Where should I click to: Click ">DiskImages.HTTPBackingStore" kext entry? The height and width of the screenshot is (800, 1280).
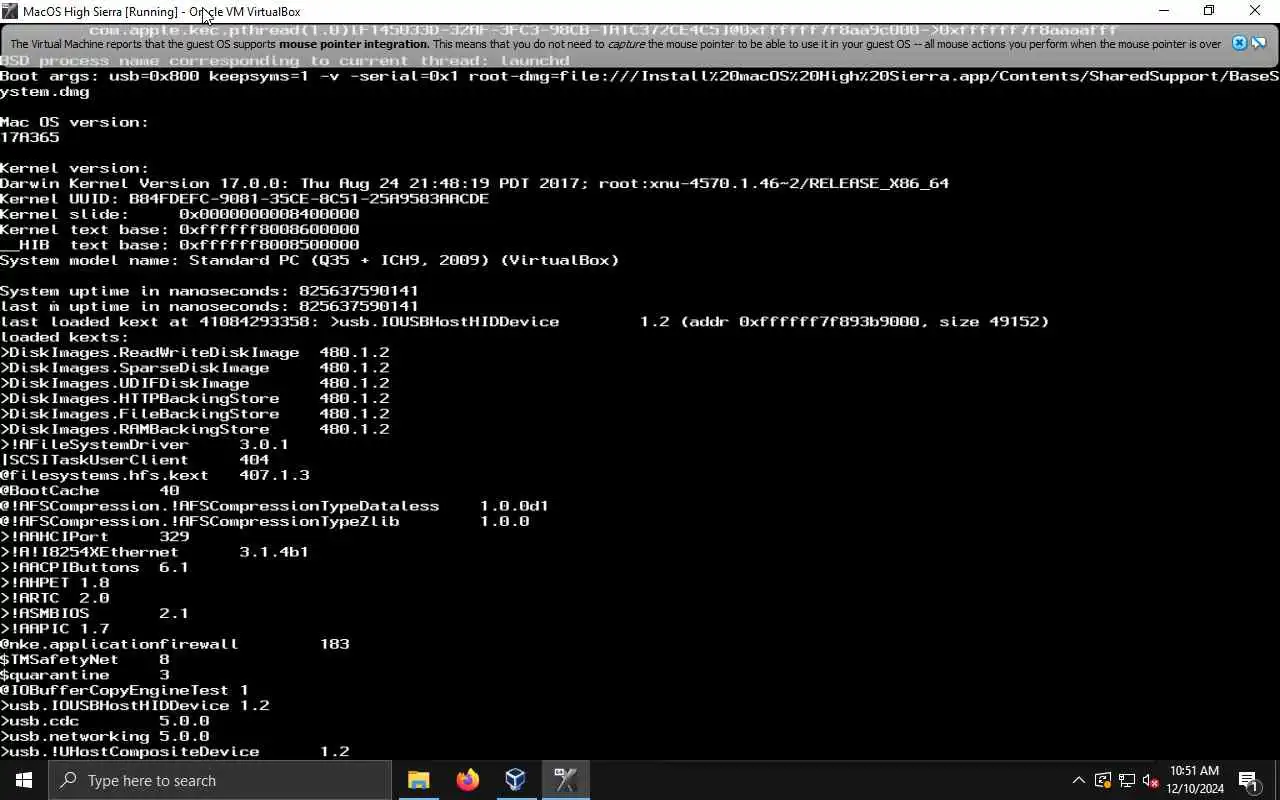click(194, 398)
